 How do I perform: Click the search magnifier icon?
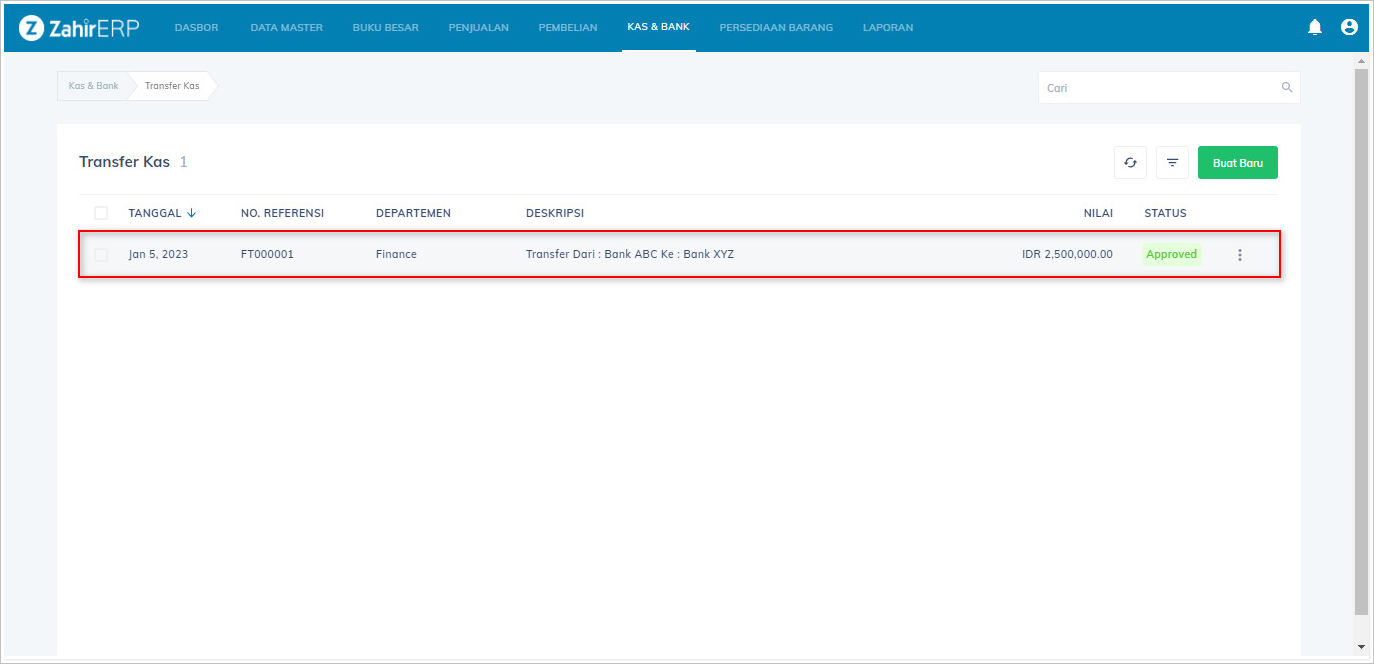coord(1287,88)
